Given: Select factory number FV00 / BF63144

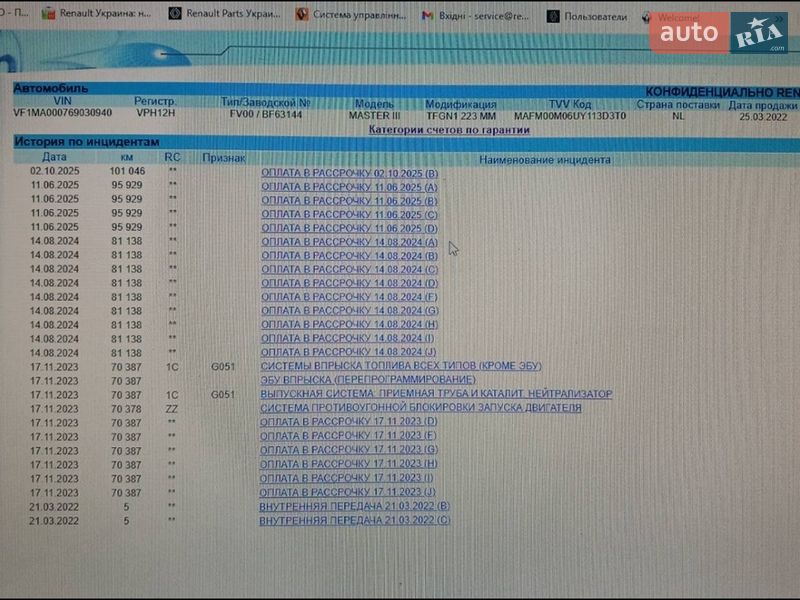Looking at the screenshot, I should 266,114.
